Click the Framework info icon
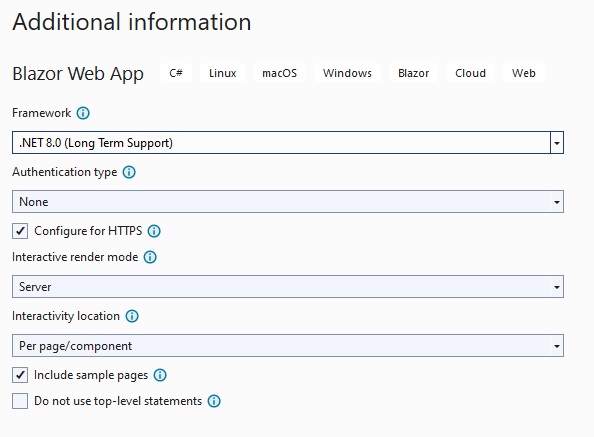Image resolution: width=594 pixels, height=437 pixels. pyautogui.click(x=83, y=113)
